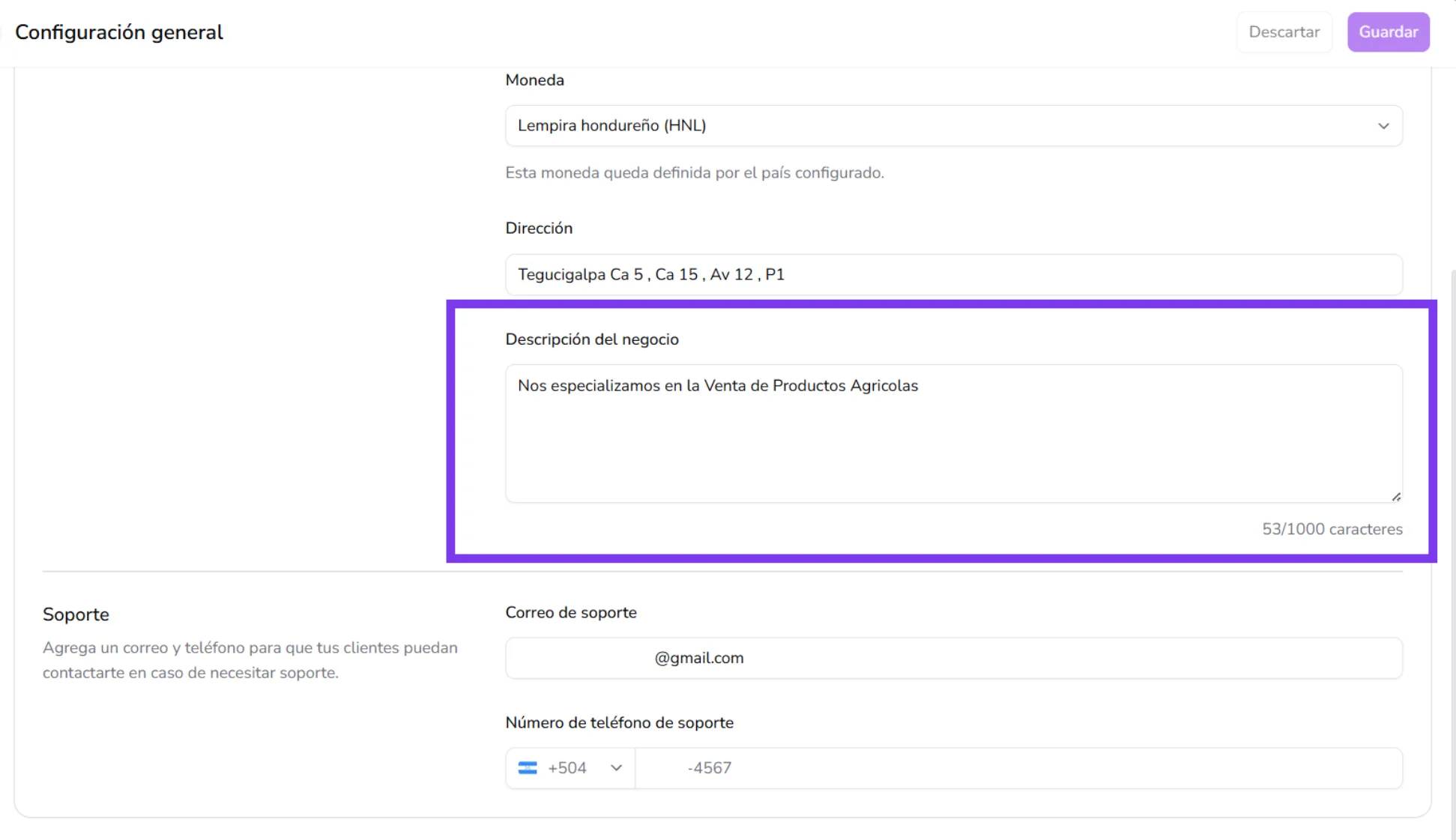Click the Descartar button
The image size is (1456, 840).
[x=1284, y=32]
